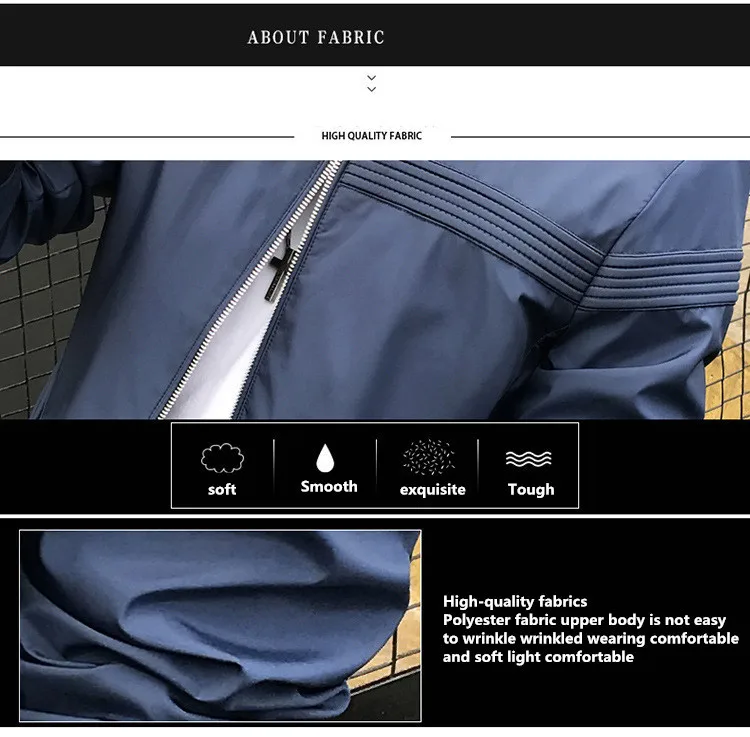This screenshot has height=737, width=750.
Task: Open the framed fabric close-up photo
Action: coord(220,626)
